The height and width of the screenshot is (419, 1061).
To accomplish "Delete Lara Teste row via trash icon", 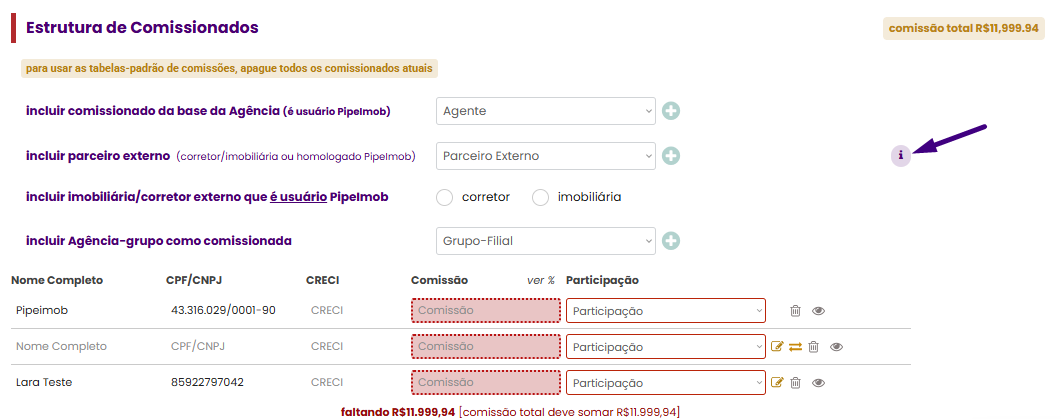I will [796, 382].
